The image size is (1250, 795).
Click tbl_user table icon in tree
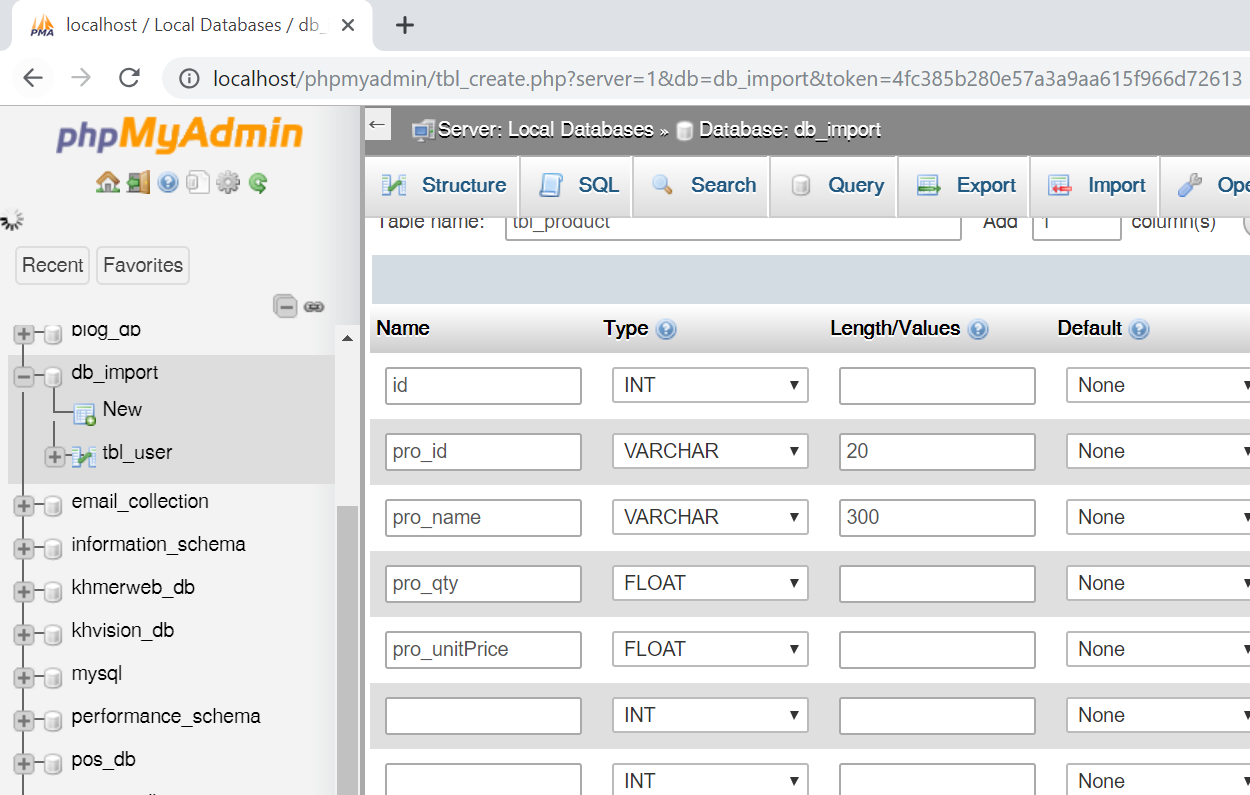click(x=84, y=455)
